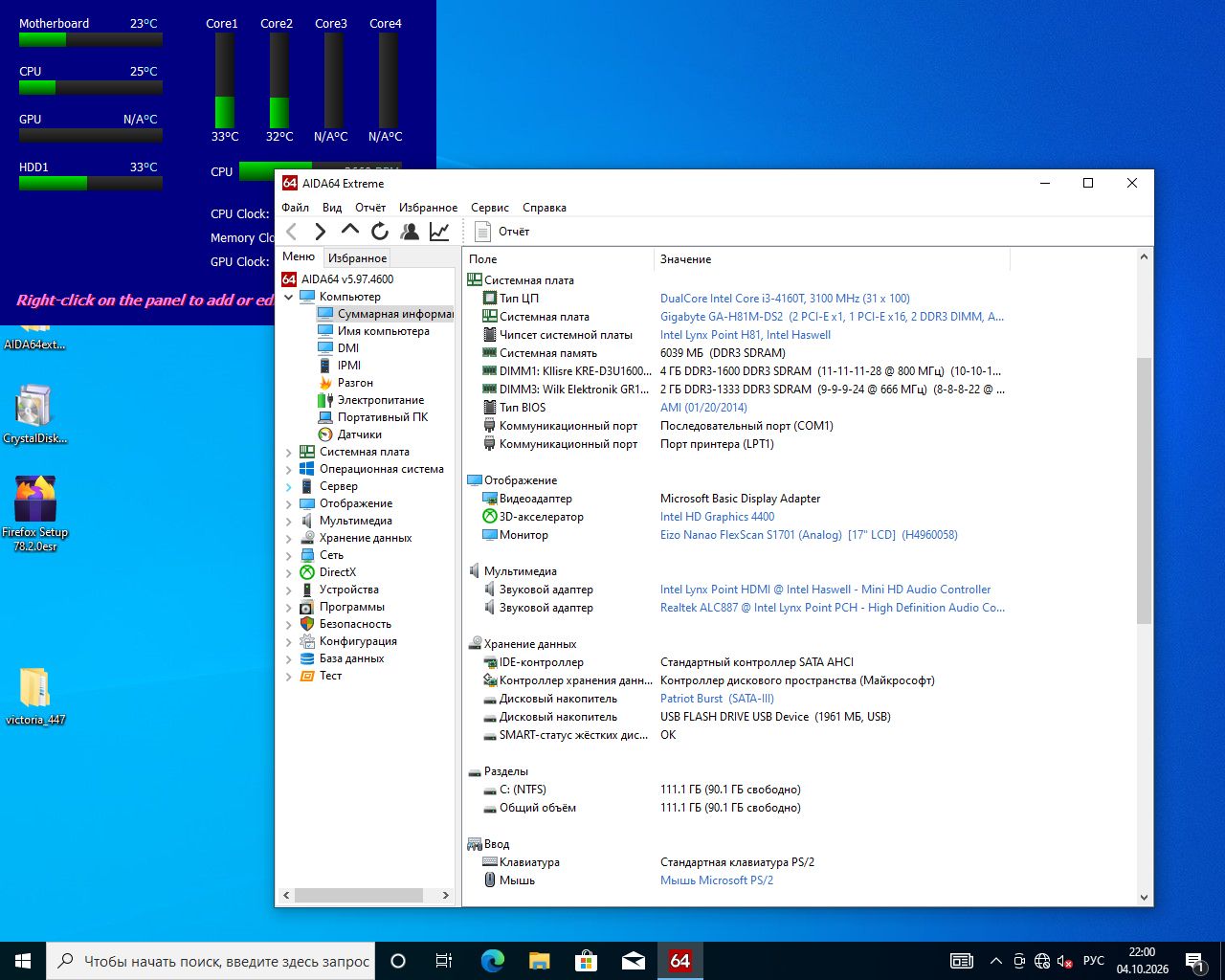This screenshot has width=1225, height=980.
Task: Open Task View from the taskbar
Action: point(444,961)
